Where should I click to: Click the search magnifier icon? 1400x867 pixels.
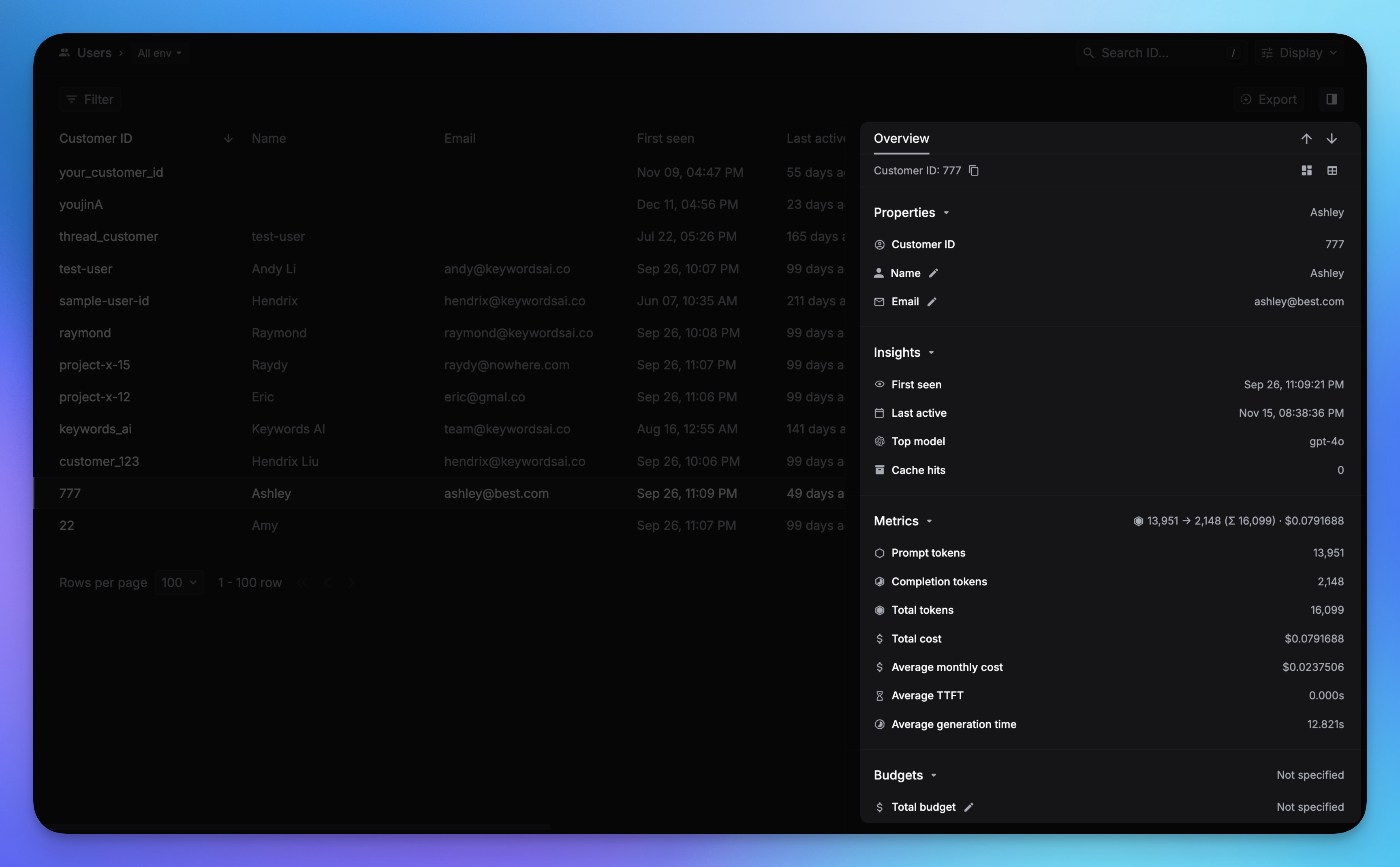pyautogui.click(x=1088, y=53)
